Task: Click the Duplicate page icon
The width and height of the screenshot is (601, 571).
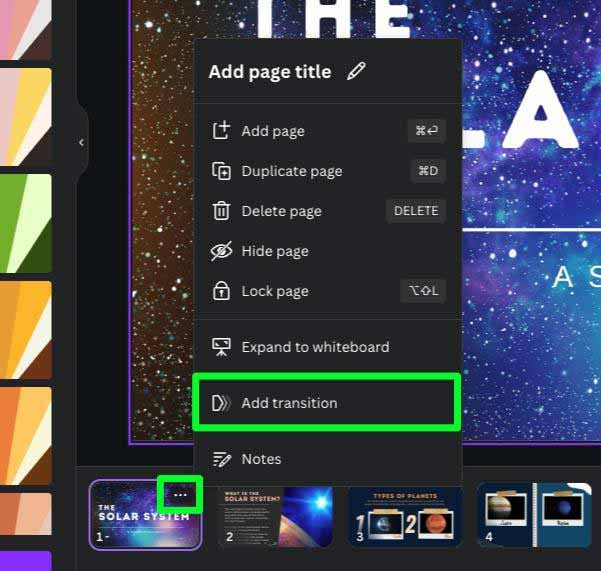Action: [222, 171]
